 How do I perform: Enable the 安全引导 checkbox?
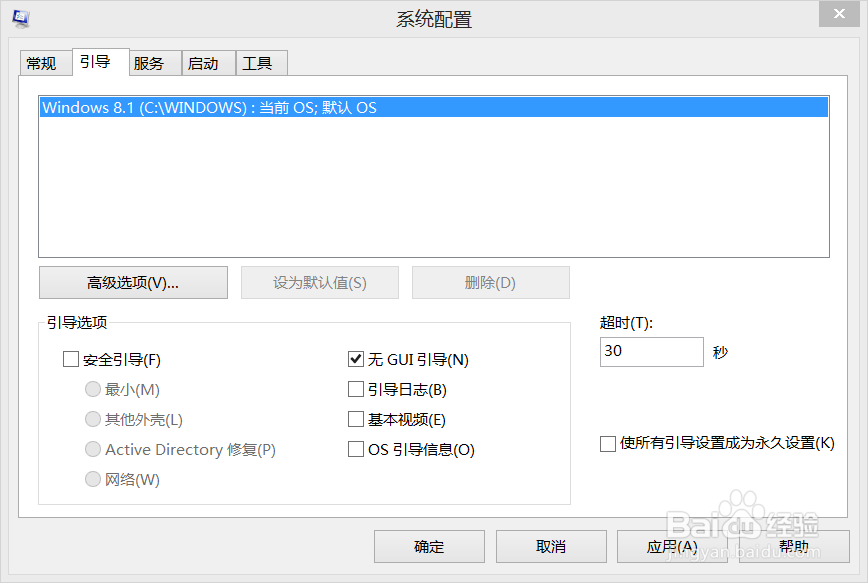(x=71, y=359)
